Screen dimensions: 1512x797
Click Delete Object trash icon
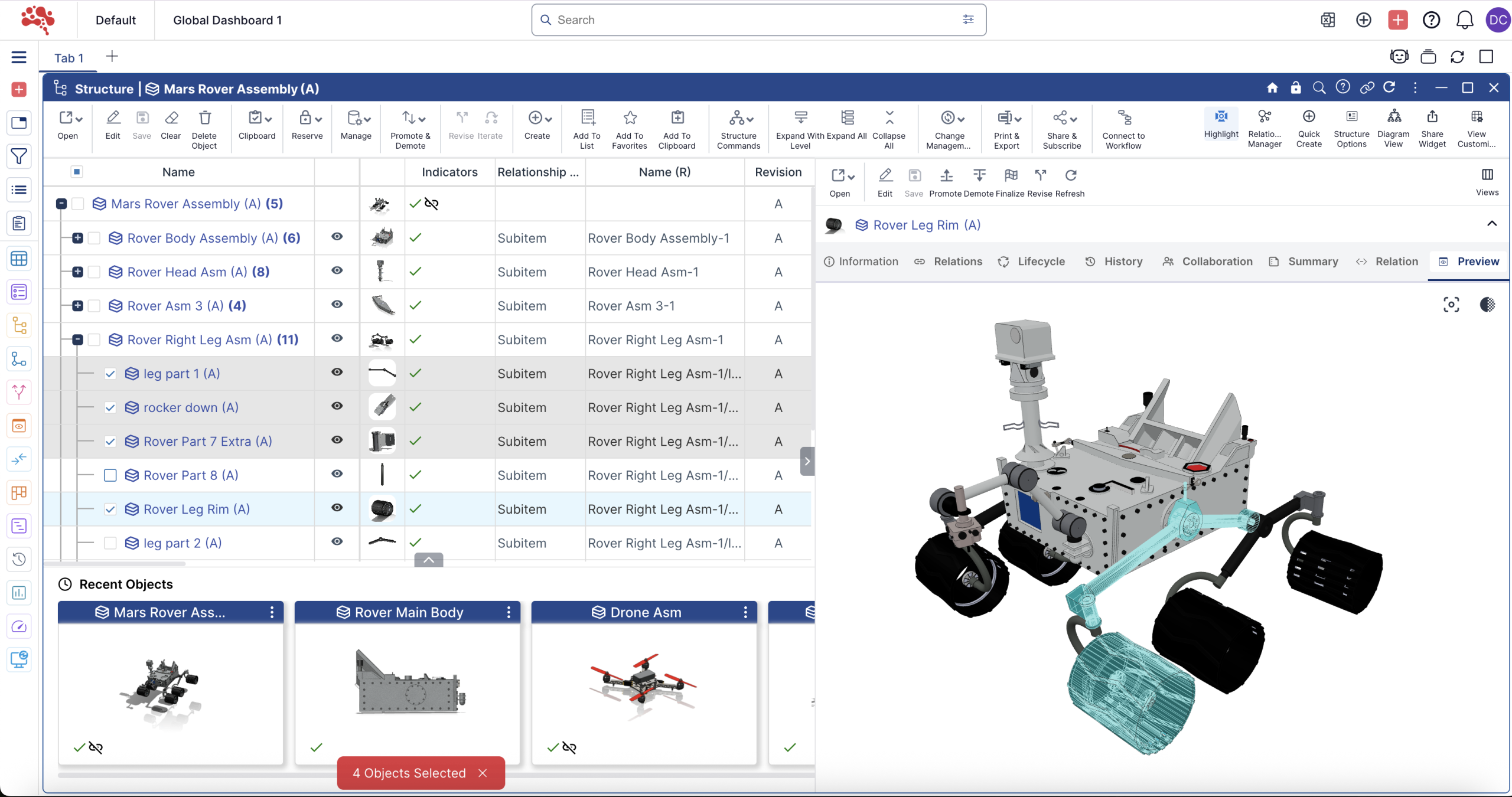point(204,117)
